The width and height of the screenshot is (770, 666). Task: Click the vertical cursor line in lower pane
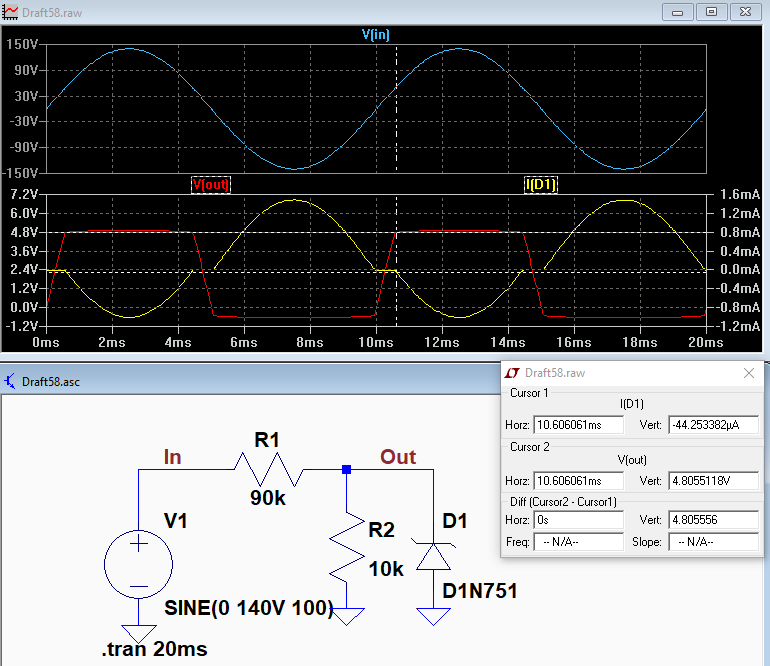[x=396, y=260]
